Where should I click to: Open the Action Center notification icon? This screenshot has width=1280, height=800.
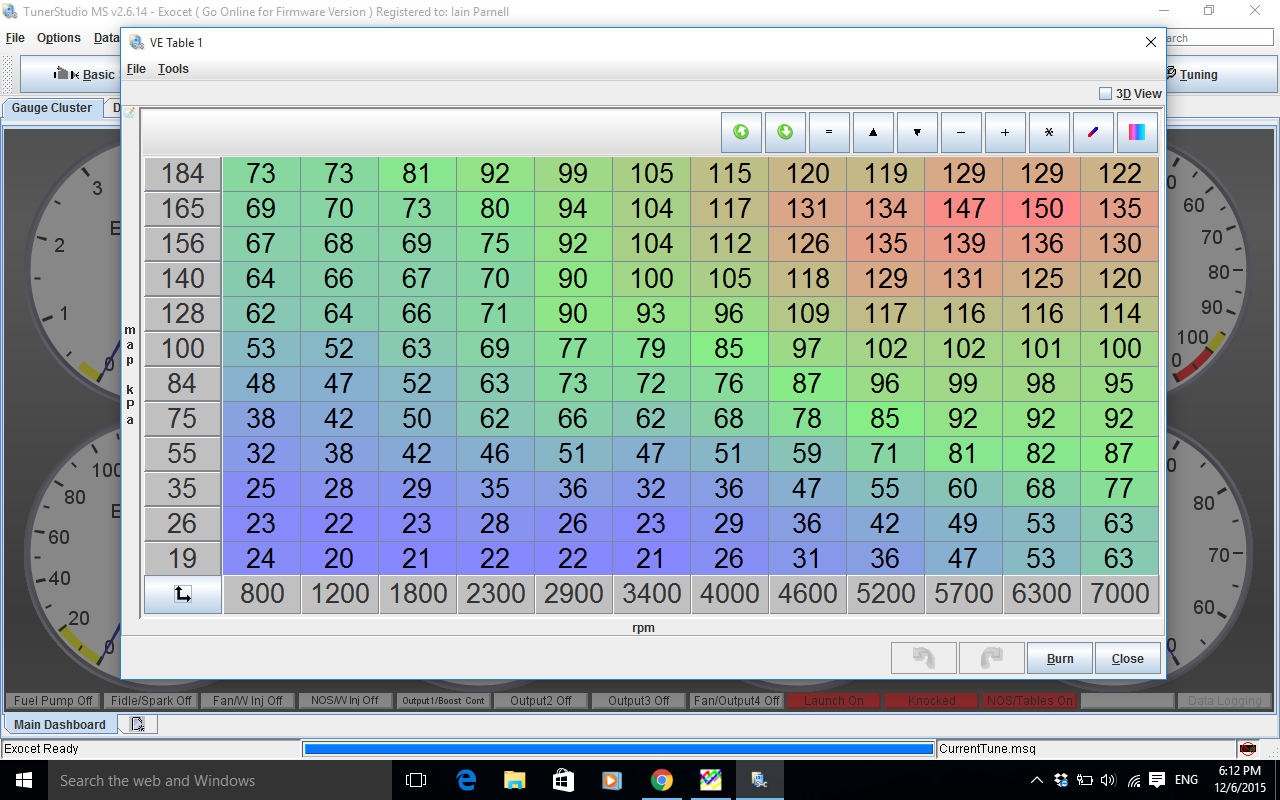[x=1157, y=780]
